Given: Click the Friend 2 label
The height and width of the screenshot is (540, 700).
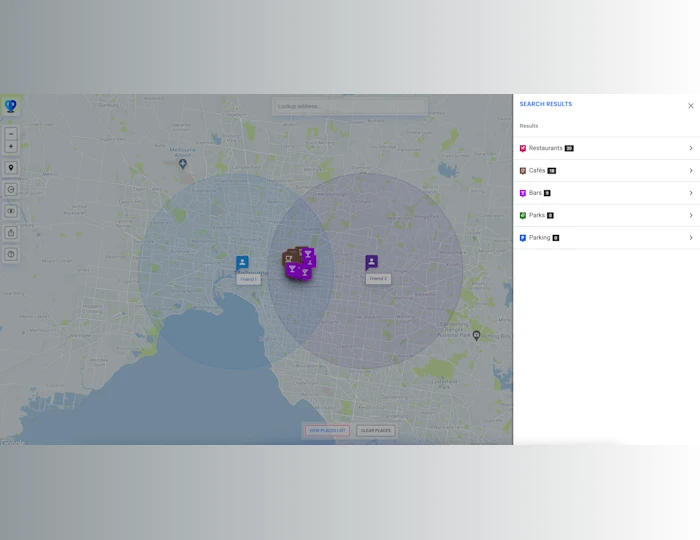Looking at the screenshot, I should pyautogui.click(x=378, y=278).
